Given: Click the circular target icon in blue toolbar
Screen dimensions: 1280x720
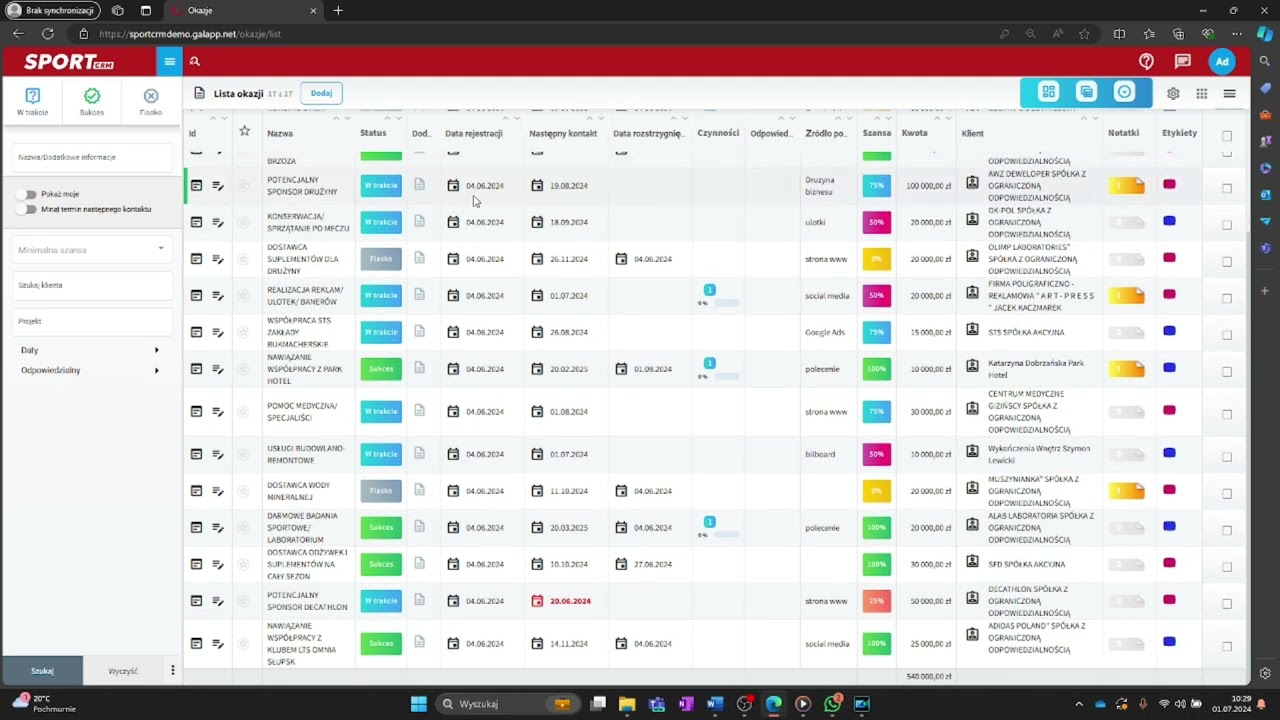Looking at the screenshot, I should (1124, 92).
